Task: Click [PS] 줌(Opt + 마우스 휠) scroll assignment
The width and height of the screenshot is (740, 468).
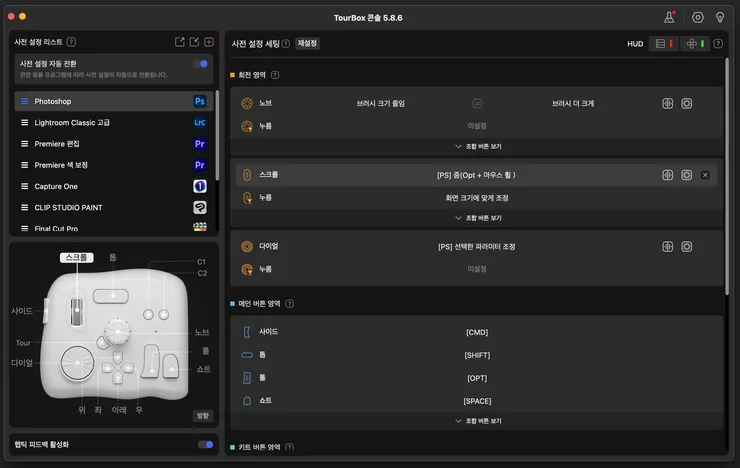Action: (x=476, y=175)
